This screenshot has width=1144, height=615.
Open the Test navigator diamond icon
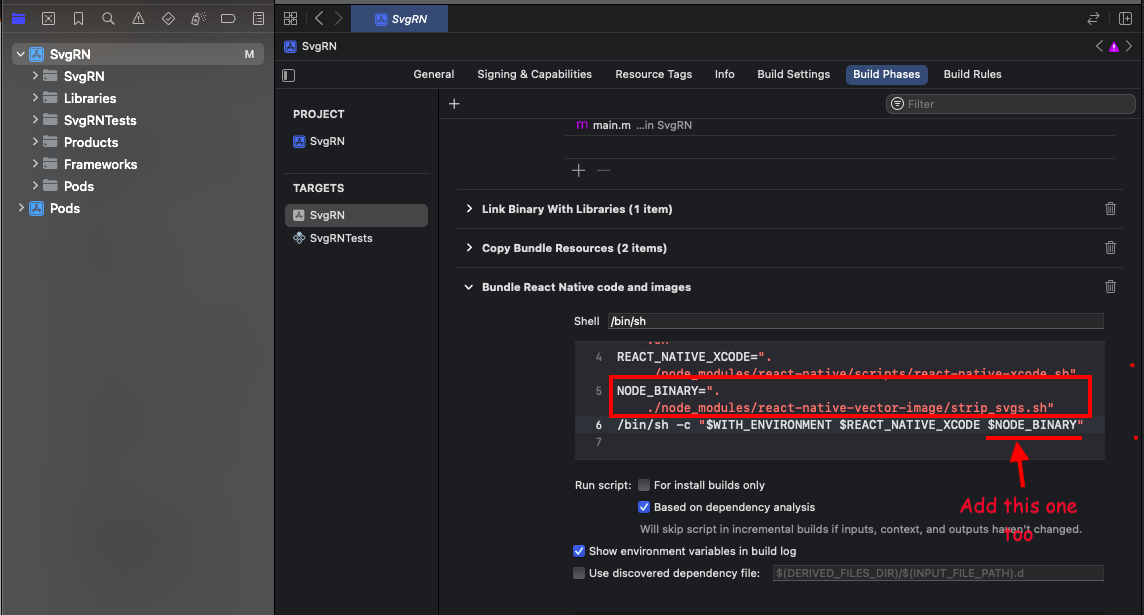[169, 18]
